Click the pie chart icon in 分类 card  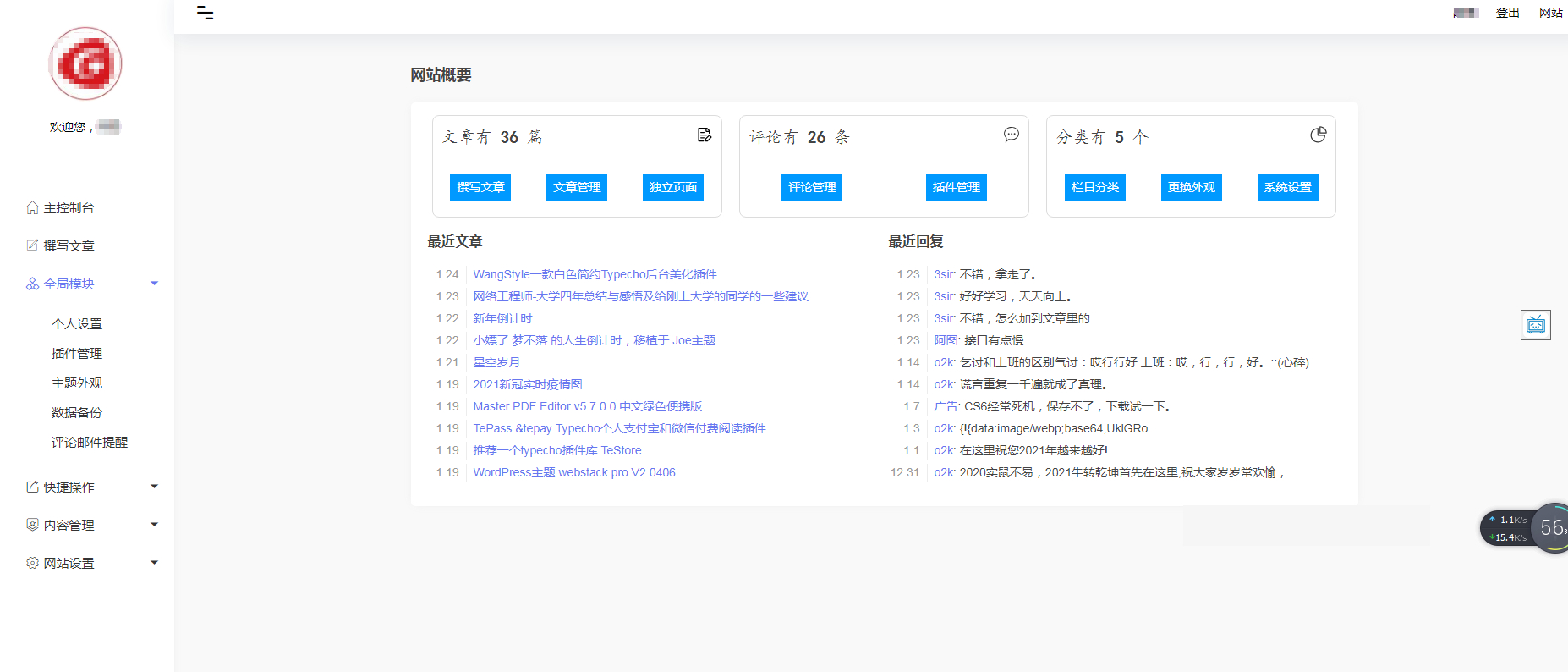coord(1319,135)
